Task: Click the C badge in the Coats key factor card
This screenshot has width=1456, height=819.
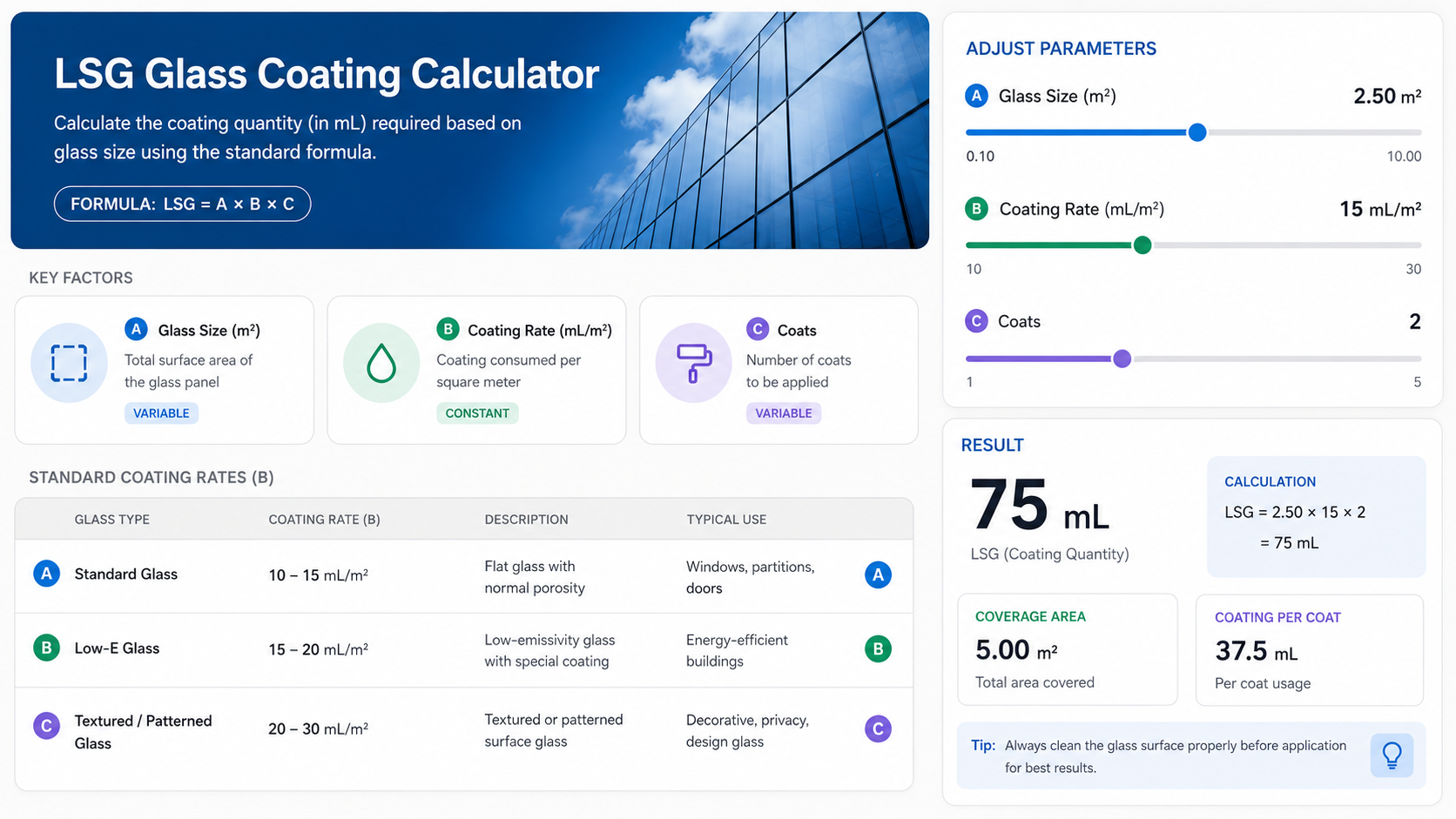Action: [x=758, y=329]
